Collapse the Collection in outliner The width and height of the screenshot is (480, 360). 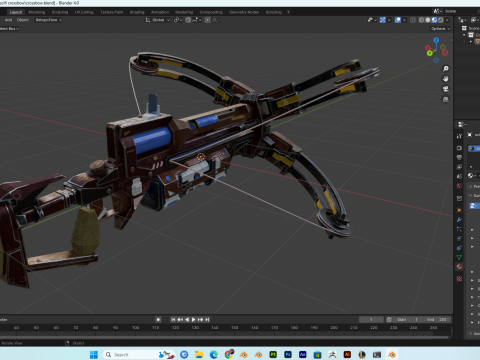tap(464, 35)
